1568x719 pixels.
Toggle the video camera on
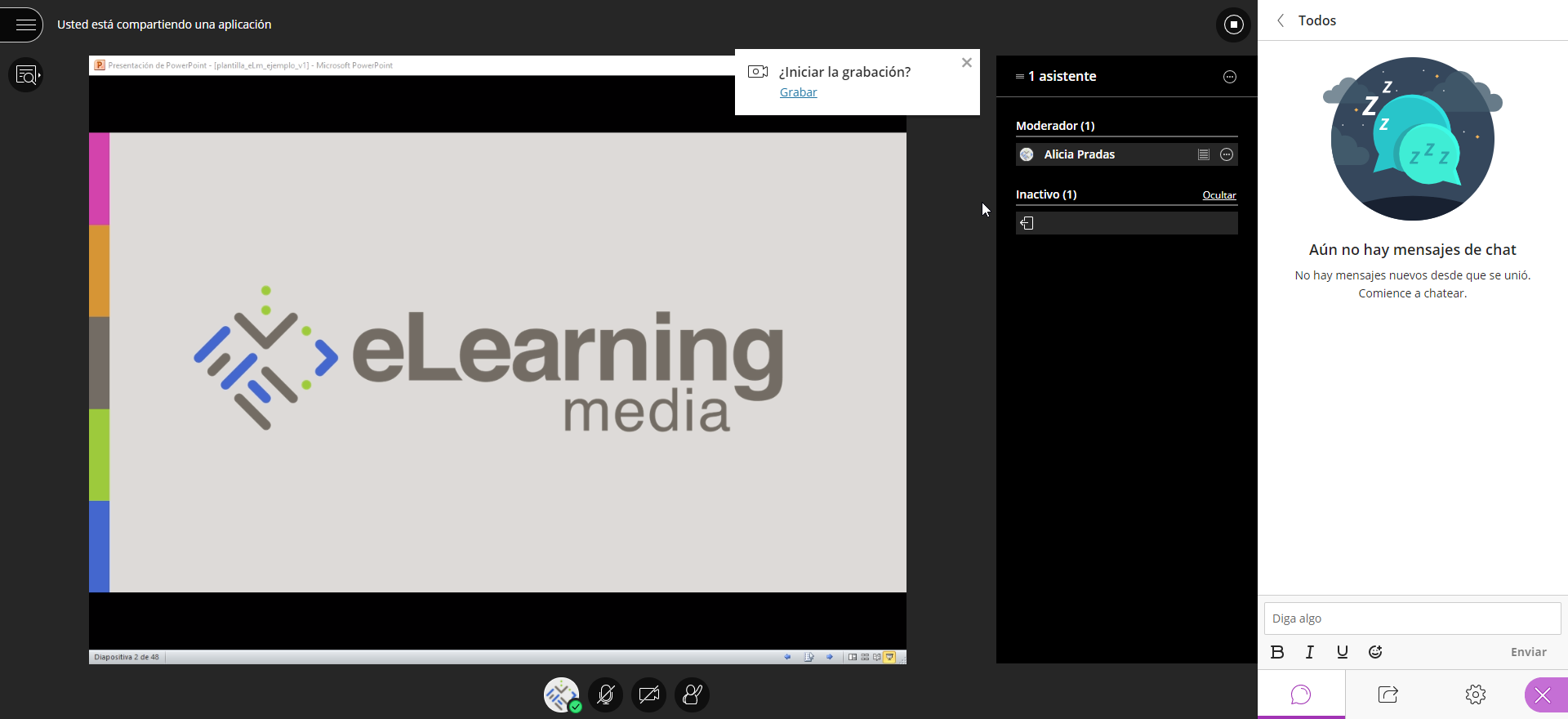[x=649, y=695]
